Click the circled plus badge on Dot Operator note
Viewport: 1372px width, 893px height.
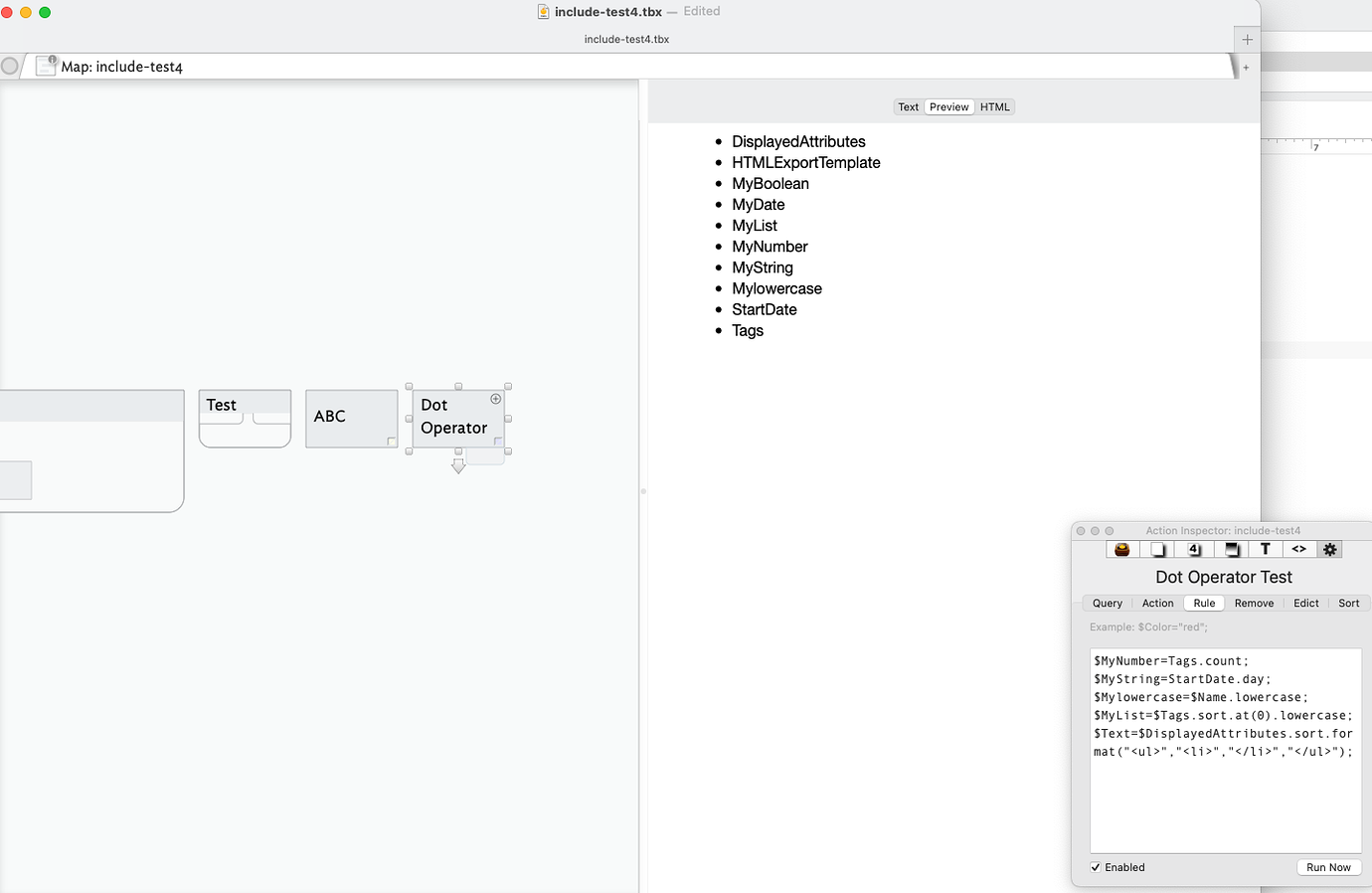495,398
